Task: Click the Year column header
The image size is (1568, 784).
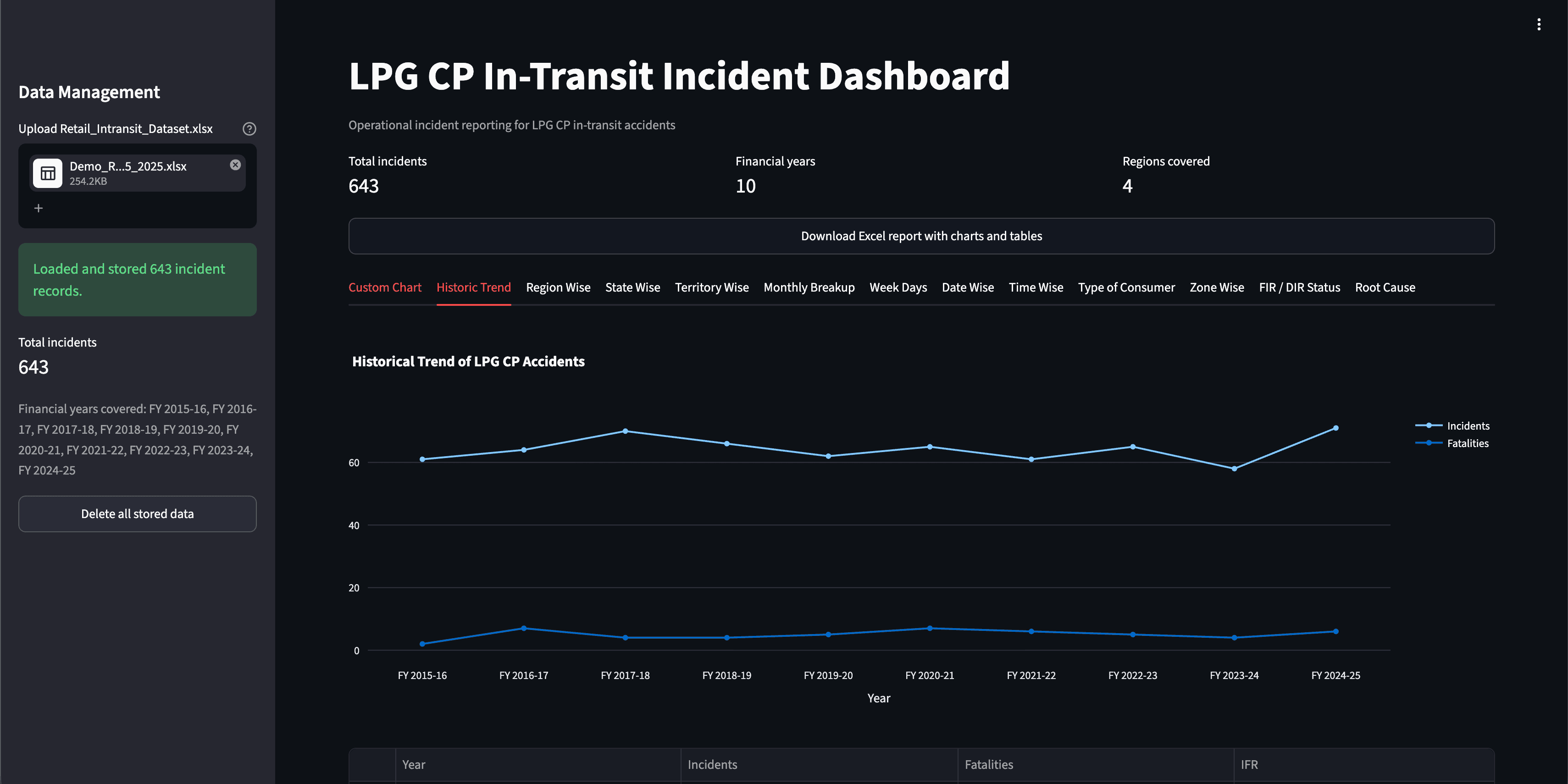Action: (x=537, y=765)
